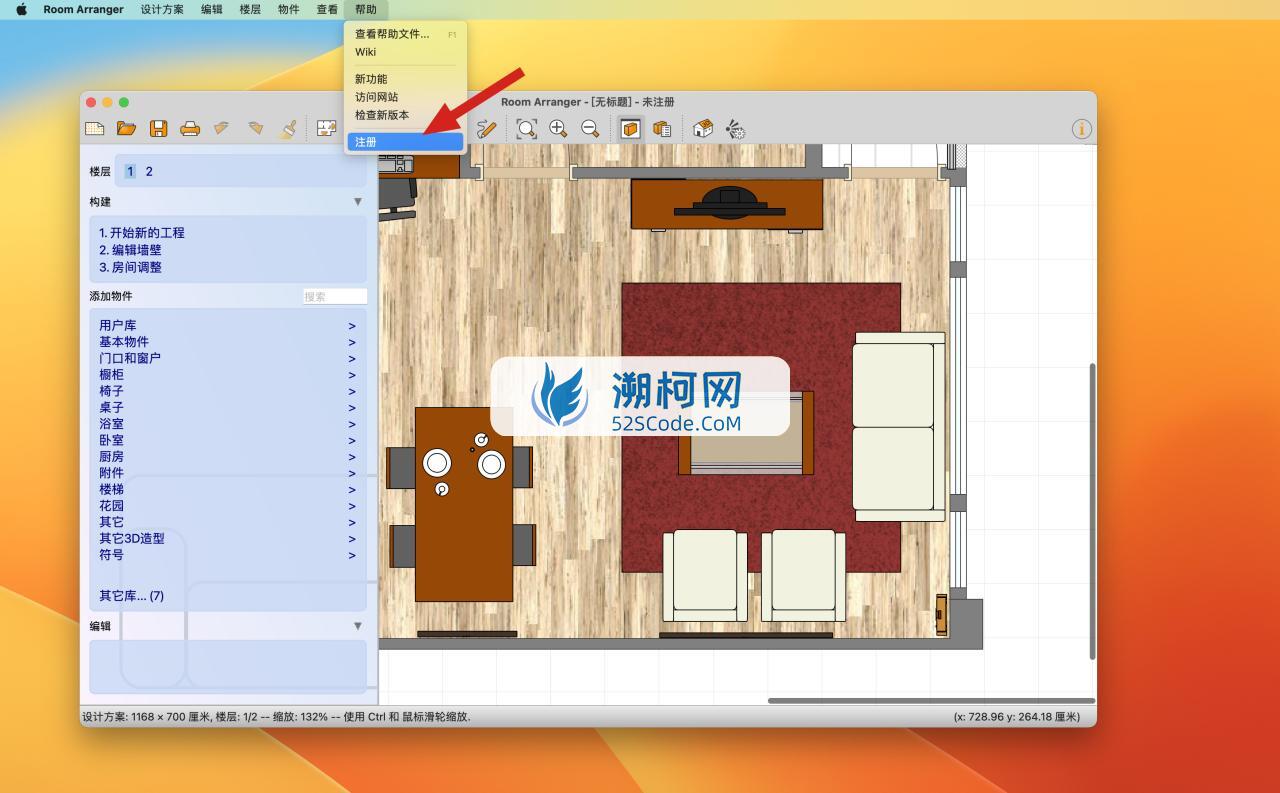Choose 注册 in the help menu
The width and height of the screenshot is (1280, 793).
405,142
